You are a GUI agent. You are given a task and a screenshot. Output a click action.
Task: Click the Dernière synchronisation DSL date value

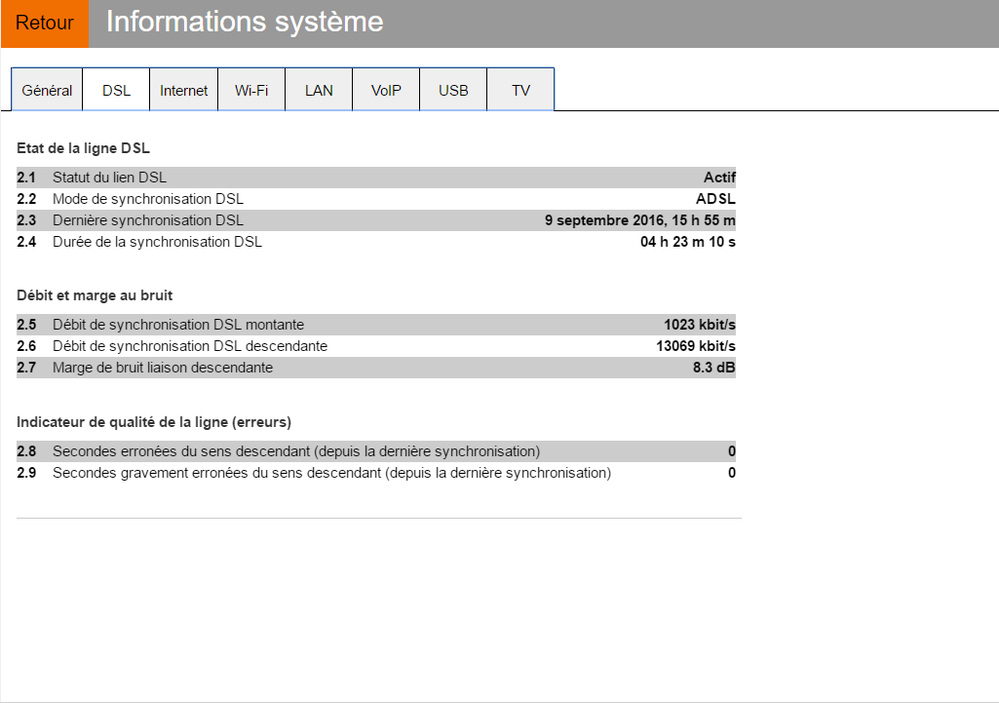pos(640,220)
